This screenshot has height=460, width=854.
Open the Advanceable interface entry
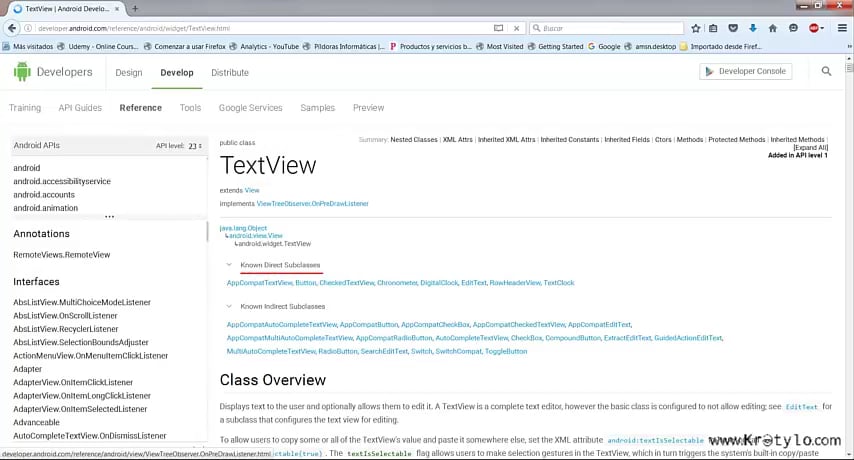pyautogui.click(x=36, y=422)
